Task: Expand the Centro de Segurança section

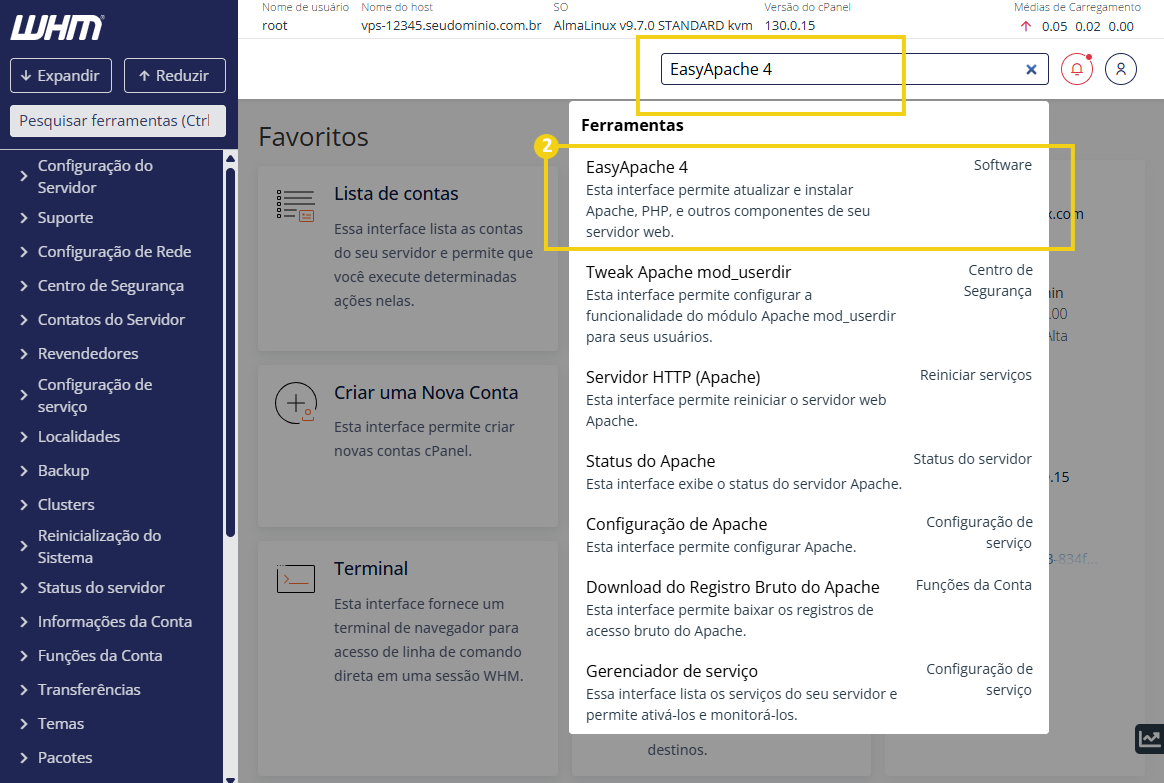Action: coord(111,285)
